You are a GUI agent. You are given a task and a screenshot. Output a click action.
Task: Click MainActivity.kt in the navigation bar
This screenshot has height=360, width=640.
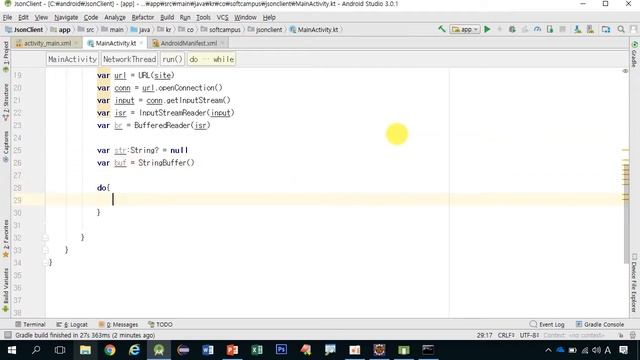pyautogui.click(x=314, y=29)
